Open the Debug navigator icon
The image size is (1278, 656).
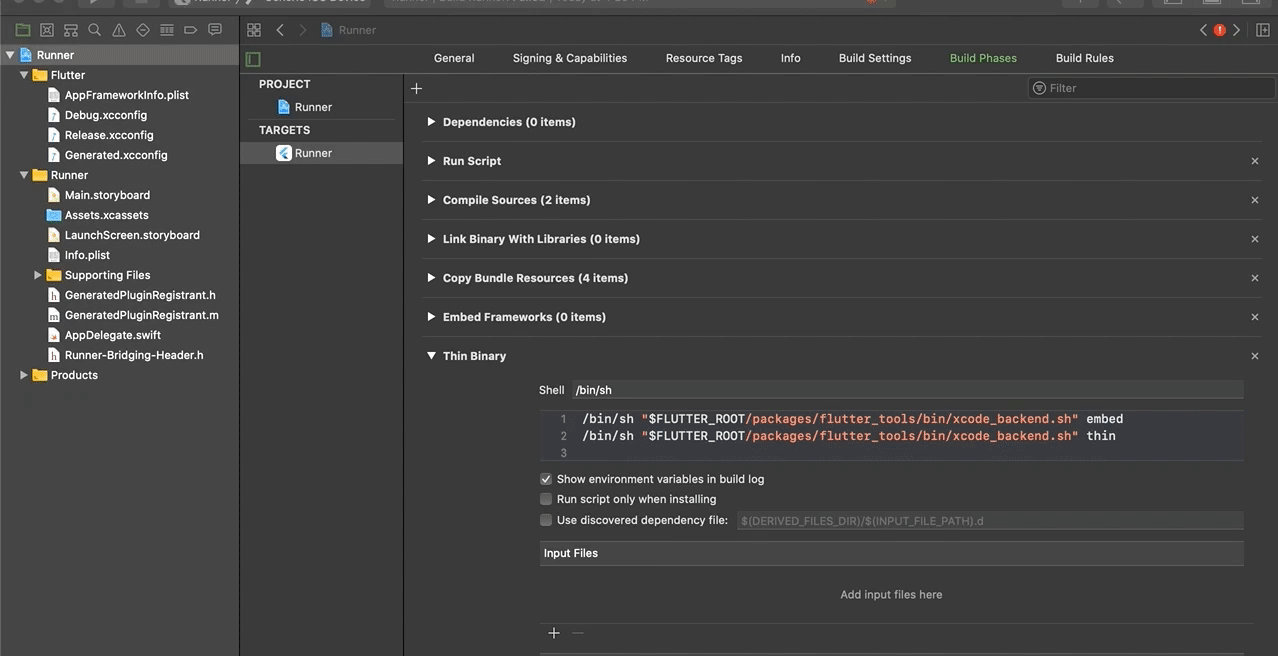pos(167,30)
